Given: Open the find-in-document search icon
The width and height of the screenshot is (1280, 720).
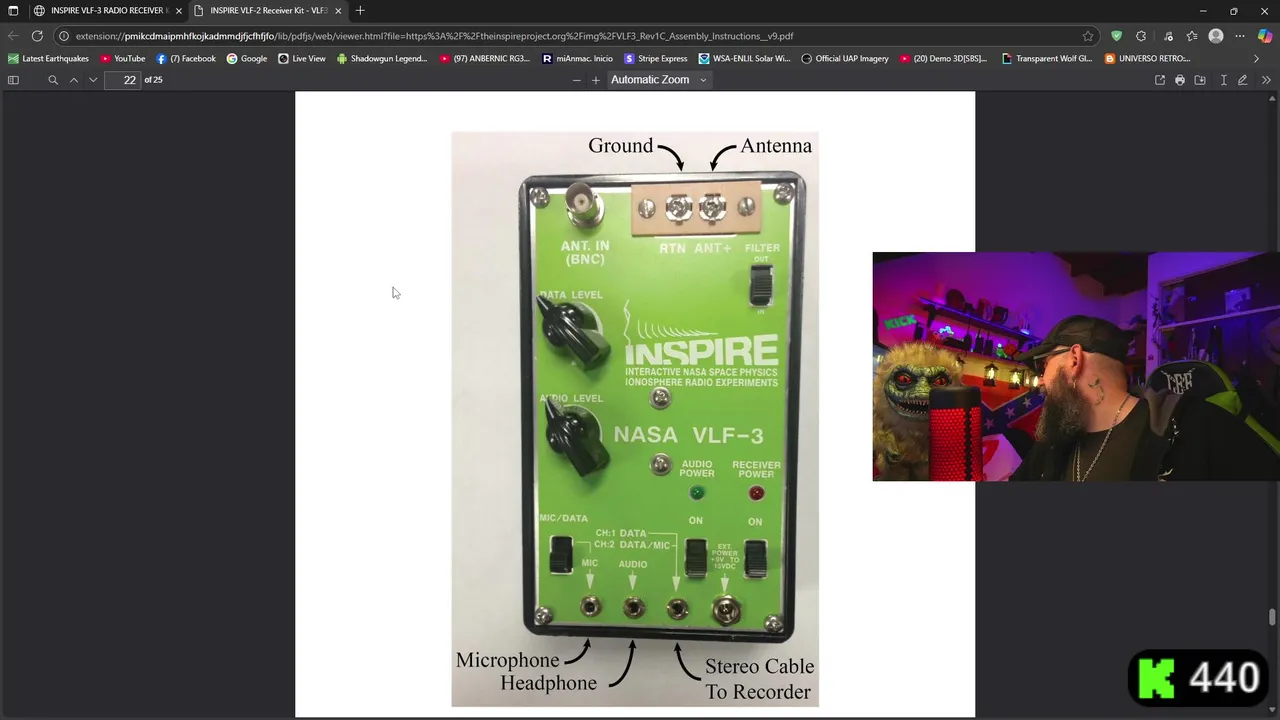Looking at the screenshot, I should pyautogui.click(x=53, y=80).
